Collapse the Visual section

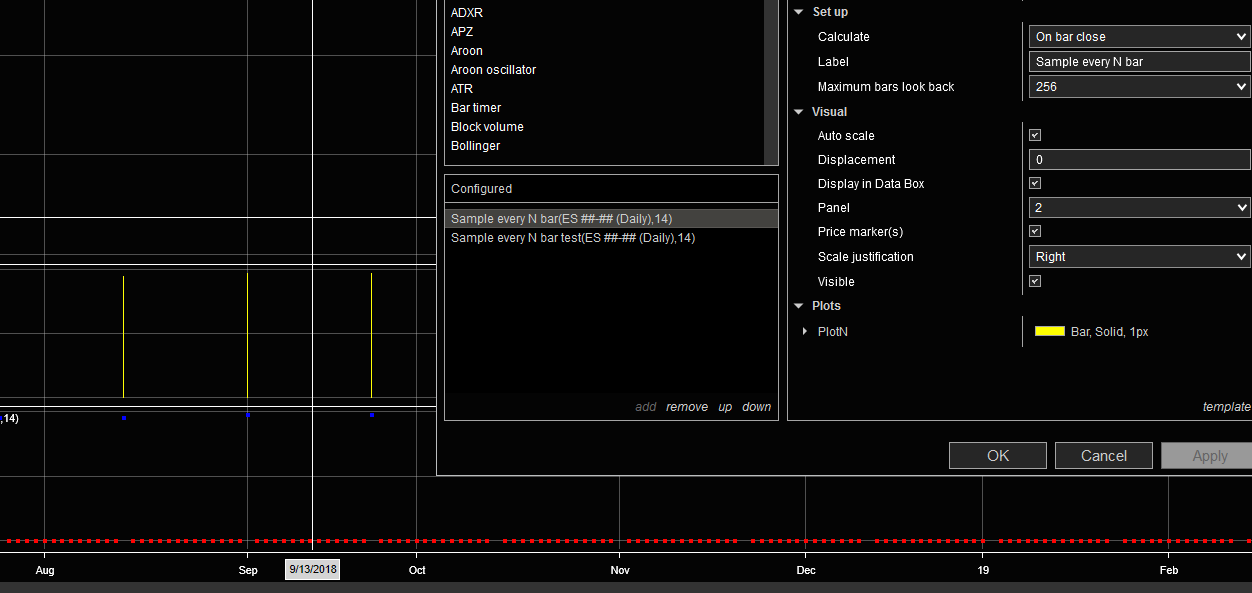tap(799, 112)
